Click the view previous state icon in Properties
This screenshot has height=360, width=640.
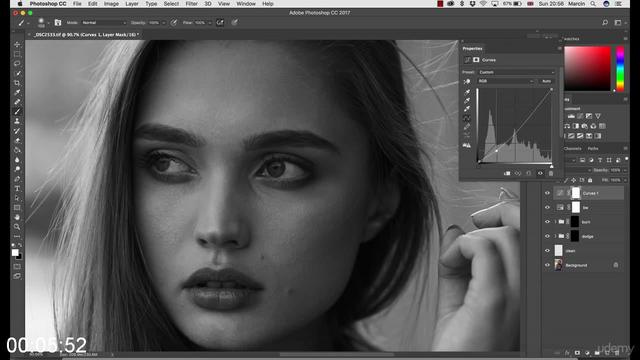(518, 173)
